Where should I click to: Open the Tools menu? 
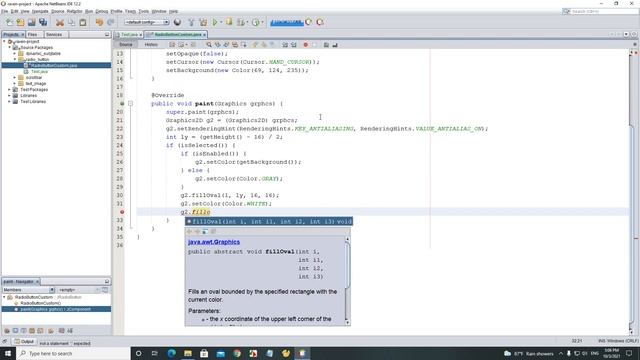click(x=143, y=11)
